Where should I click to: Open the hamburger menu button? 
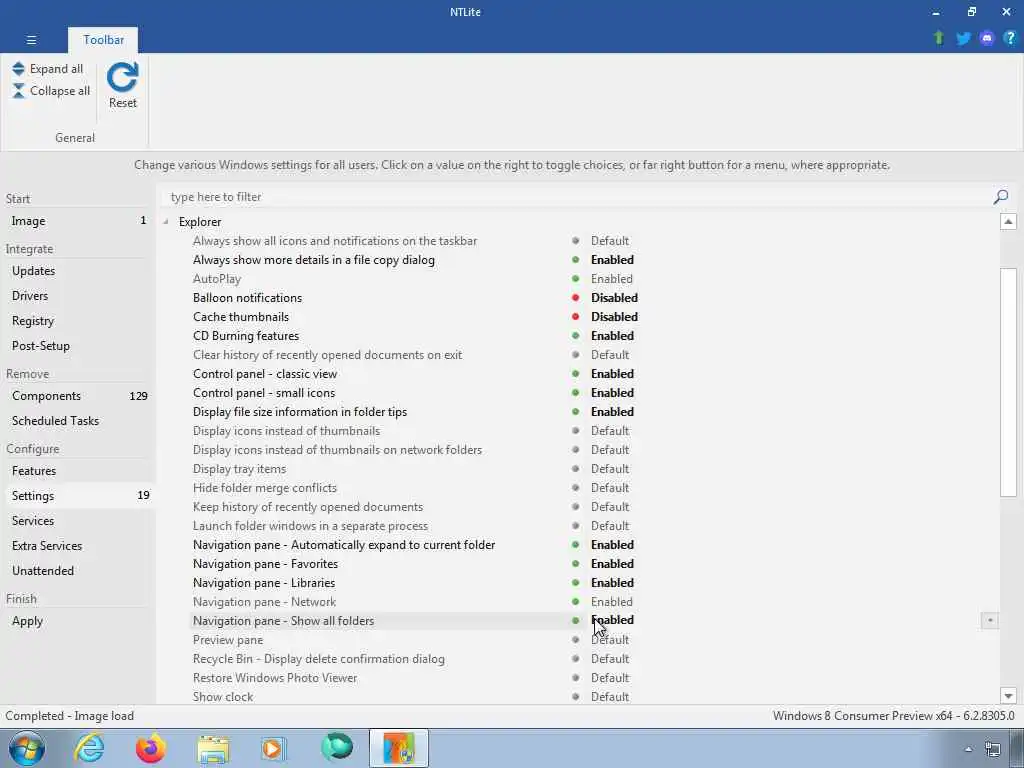31,40
